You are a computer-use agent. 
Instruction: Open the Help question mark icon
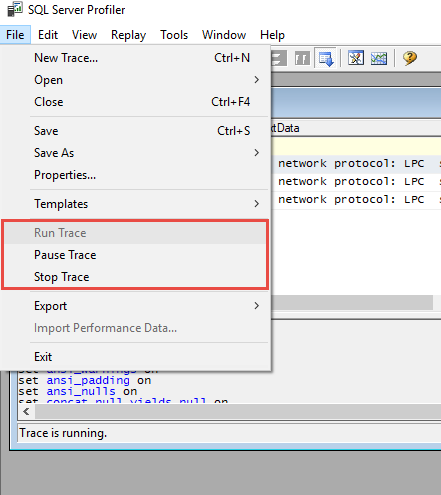coord(410,58)
